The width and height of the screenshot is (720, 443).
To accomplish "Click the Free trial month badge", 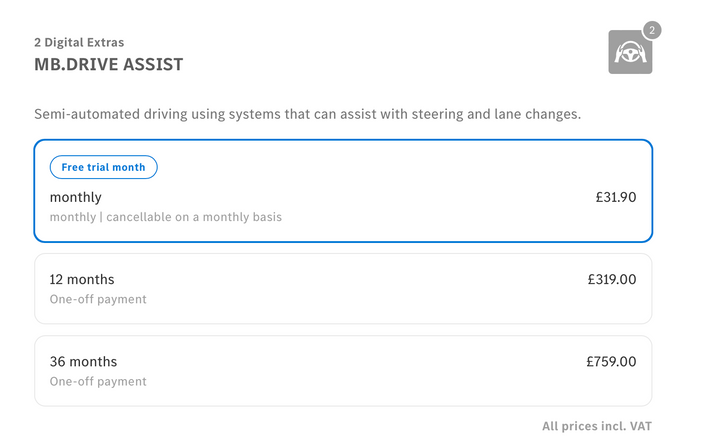I will coord(103,167).
